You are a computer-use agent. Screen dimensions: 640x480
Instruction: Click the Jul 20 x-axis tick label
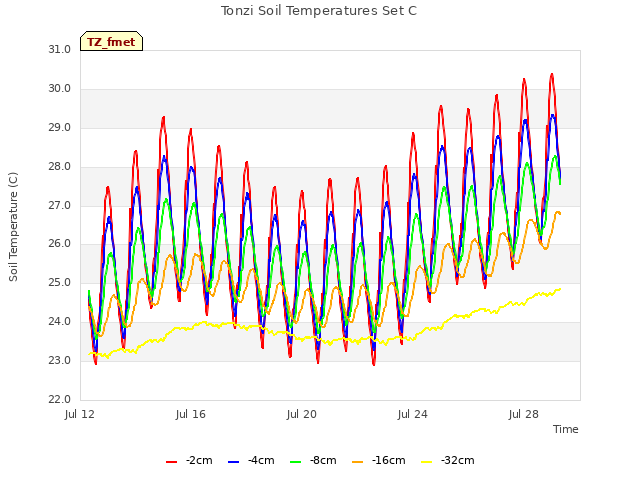(302, 414)
